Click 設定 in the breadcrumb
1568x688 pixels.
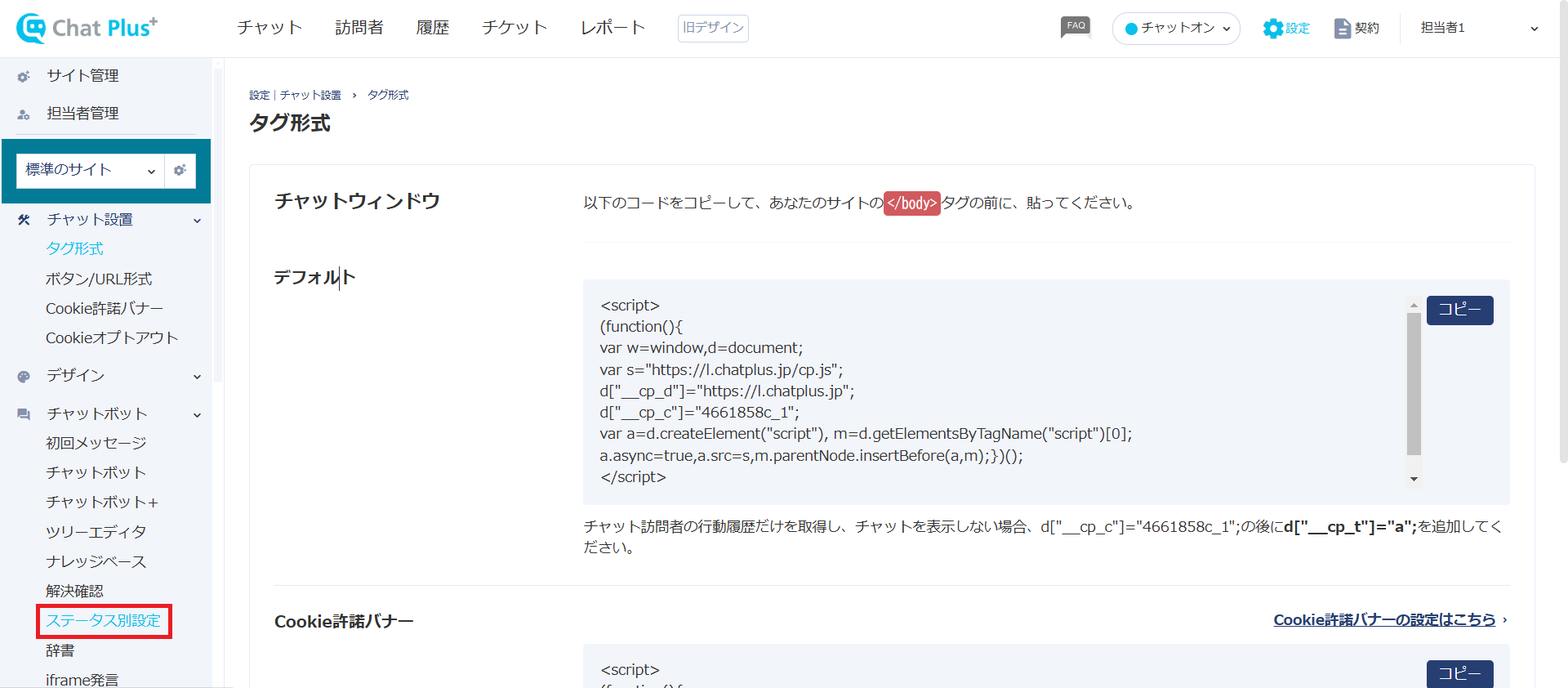click(259, 96)
